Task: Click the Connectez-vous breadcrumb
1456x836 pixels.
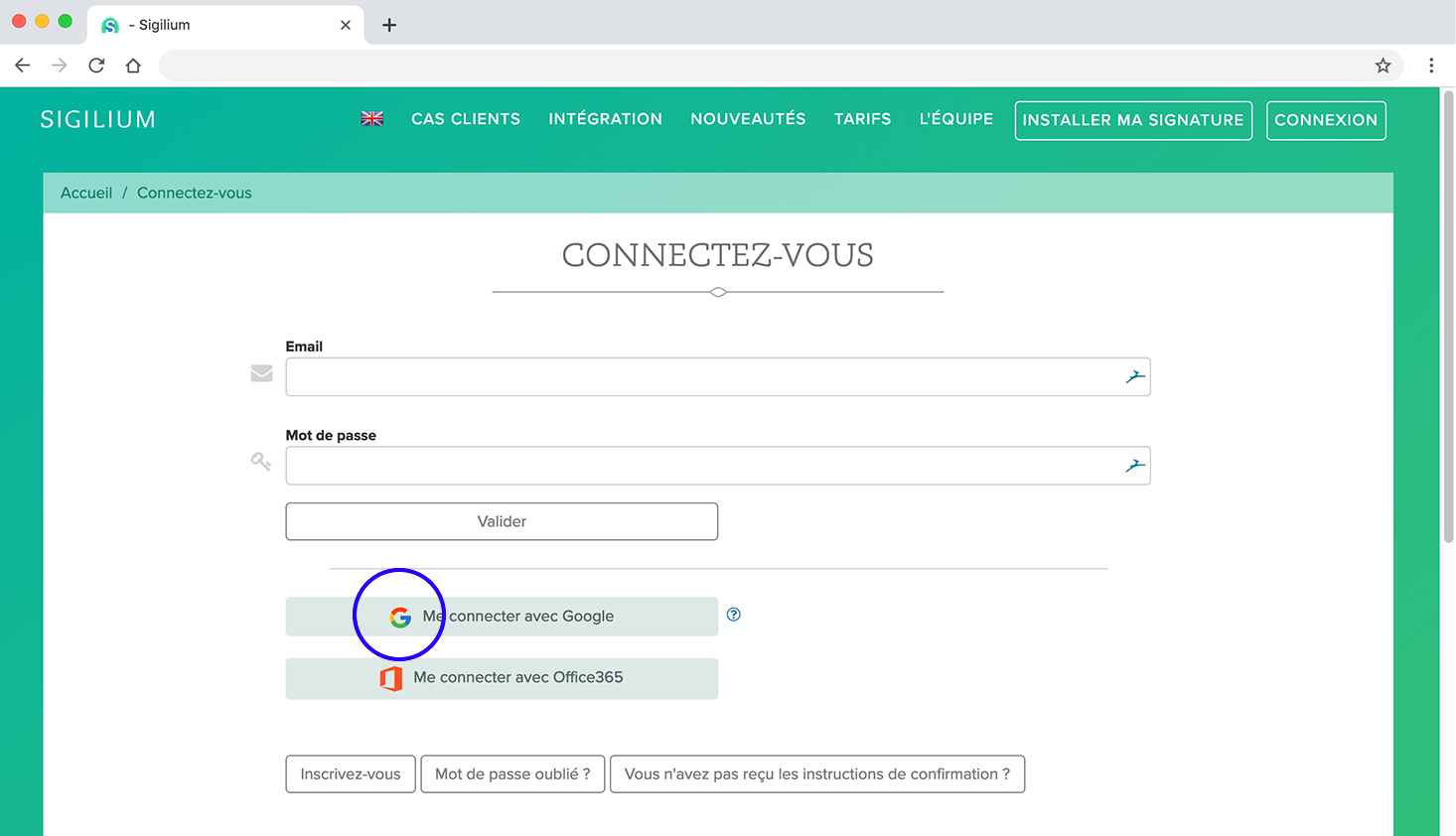Action: (x=195, y=193)
